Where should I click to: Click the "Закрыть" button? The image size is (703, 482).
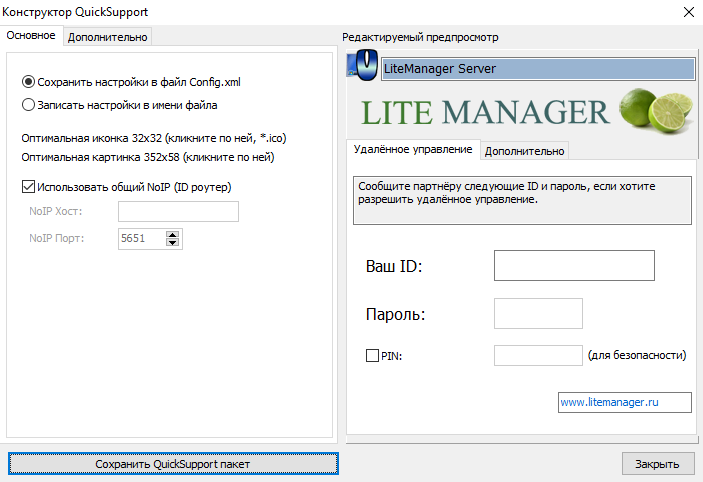[x=658, y=464]
